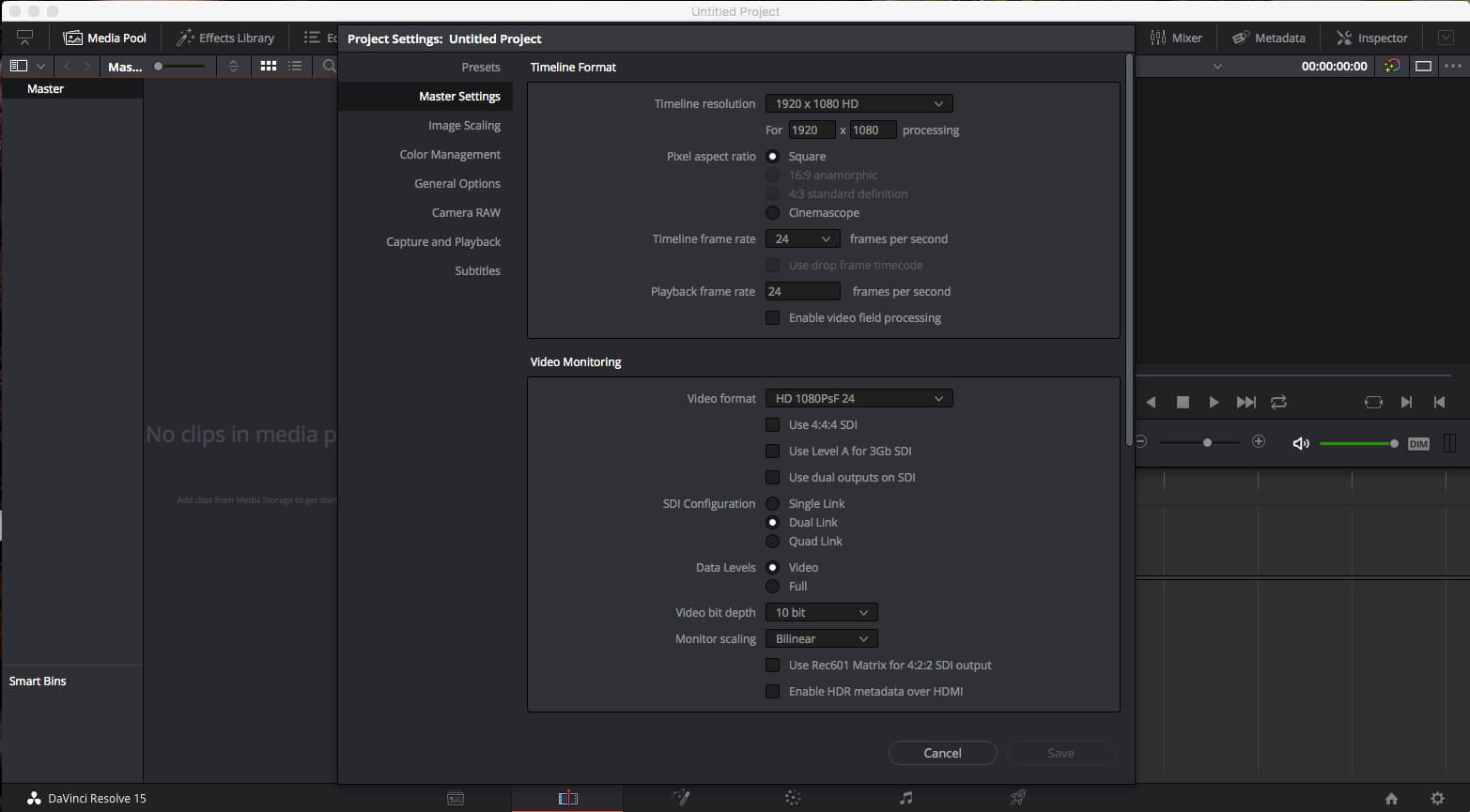Open the Metadata panel
This screenshot has height=812, width=1470.
(1269, 38)
